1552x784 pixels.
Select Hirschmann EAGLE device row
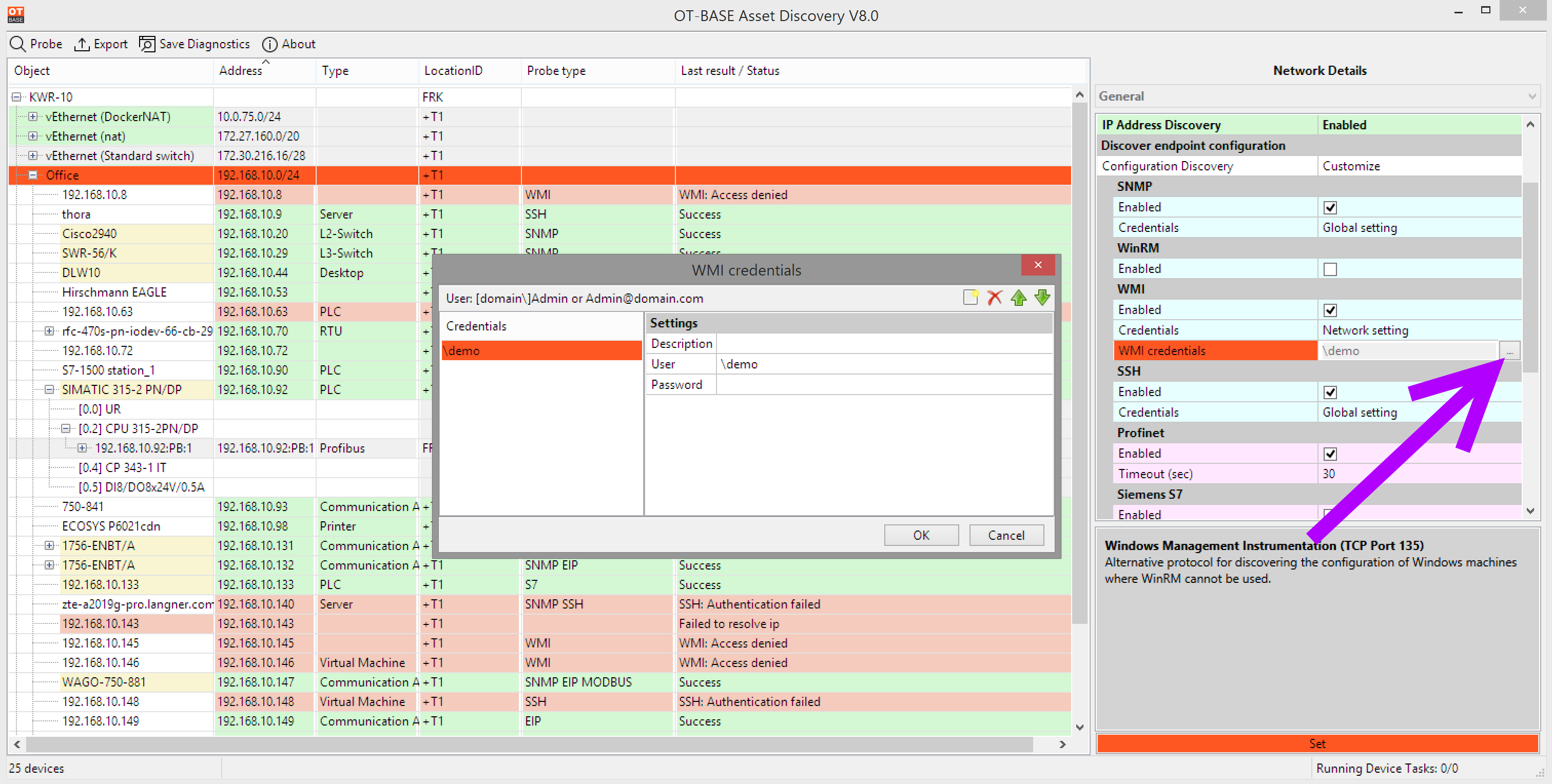point(220,292)
